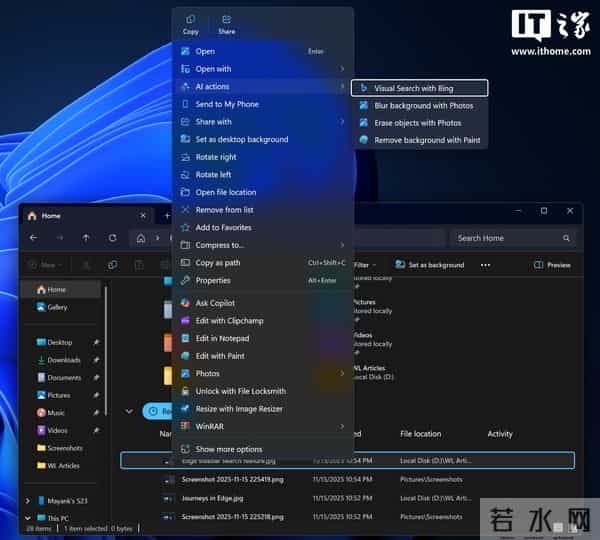Viewport: 600px width, 540px height.
Task: Click Resize with Image Resizer icon
Action: (185, 409)
